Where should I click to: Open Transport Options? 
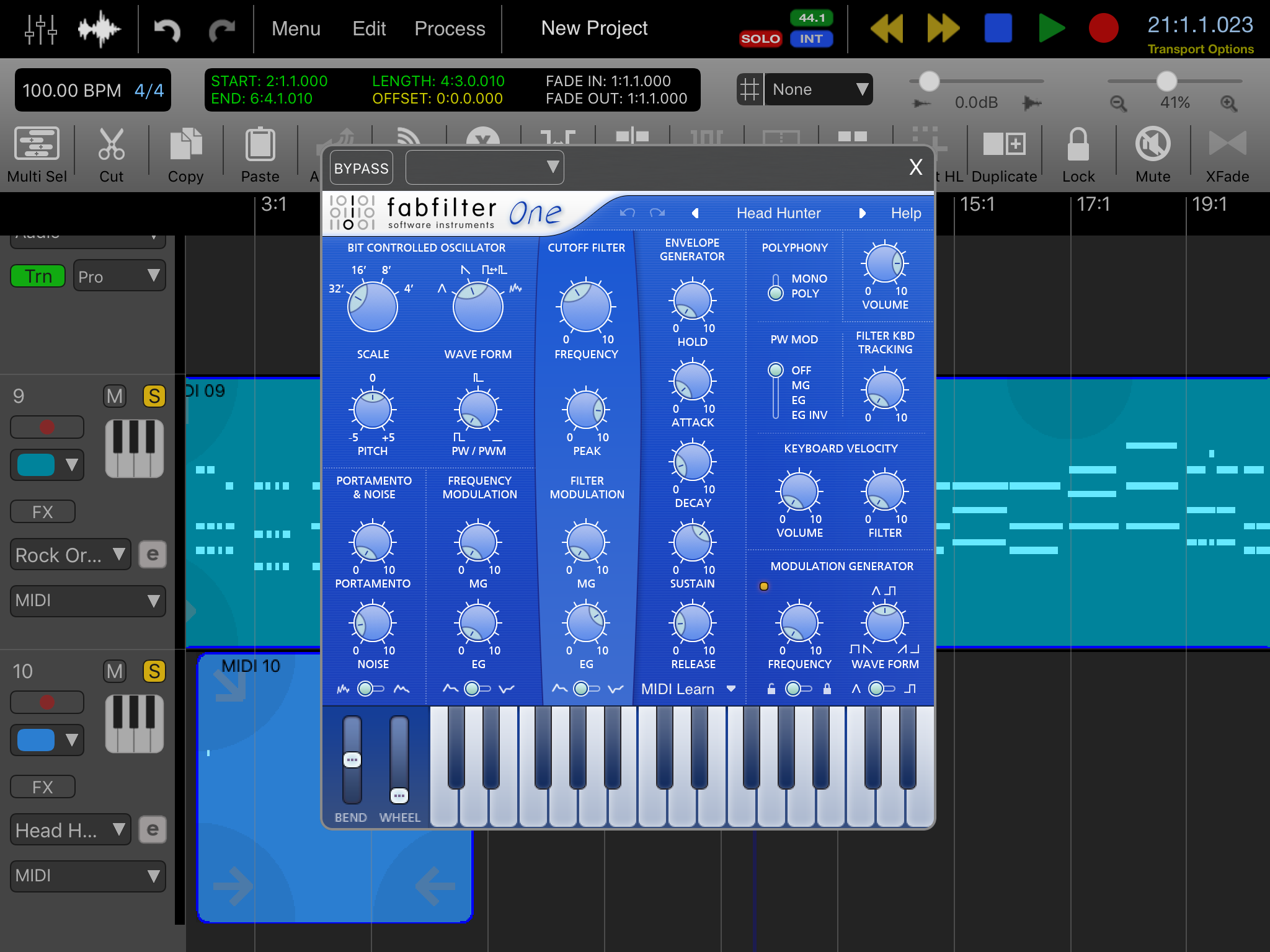[1201, 49]
